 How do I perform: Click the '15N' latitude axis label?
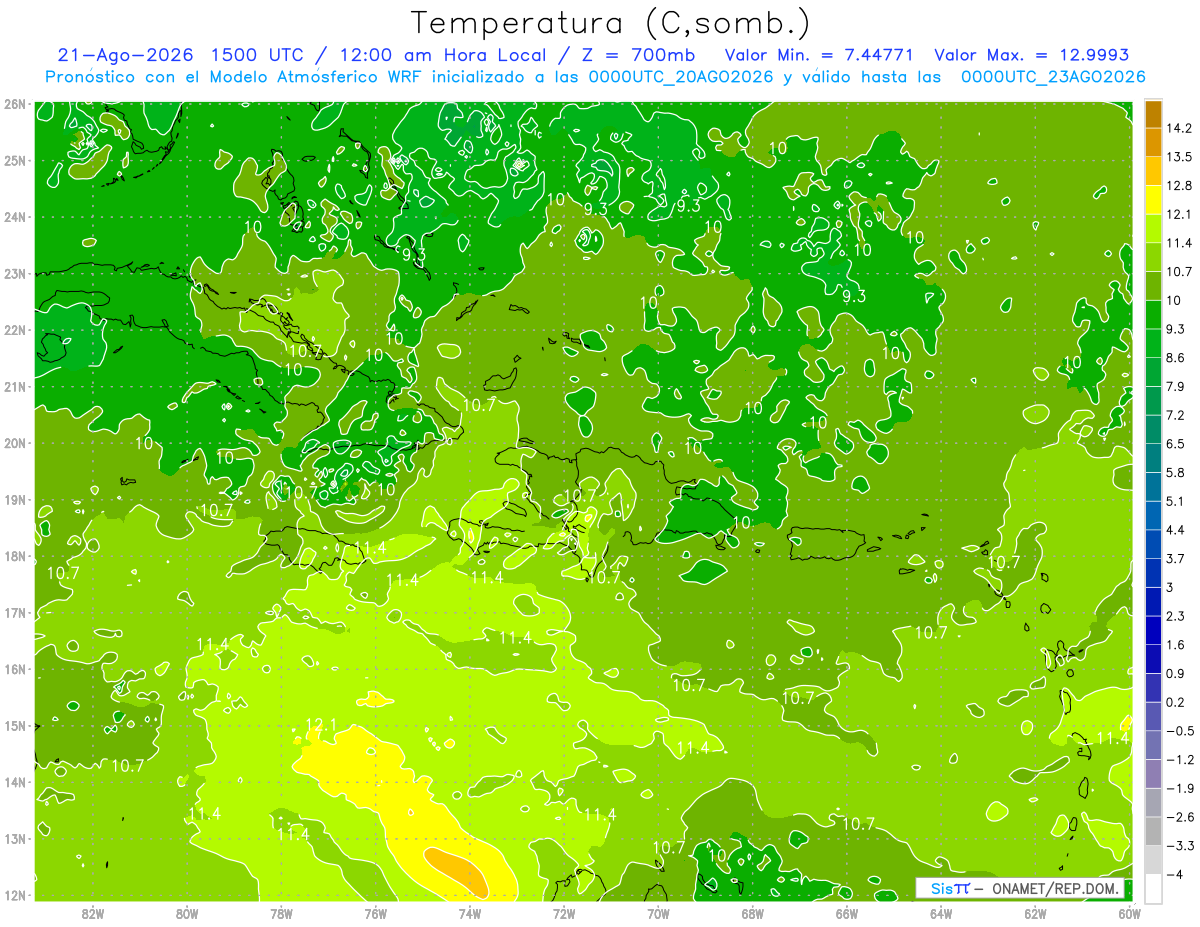point(14,725)
